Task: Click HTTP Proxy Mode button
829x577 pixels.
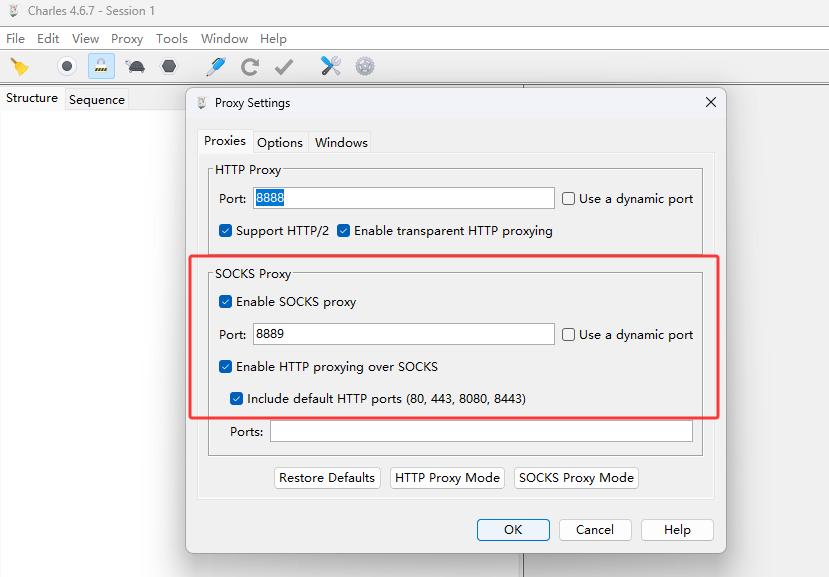Action: pos(447,478)
